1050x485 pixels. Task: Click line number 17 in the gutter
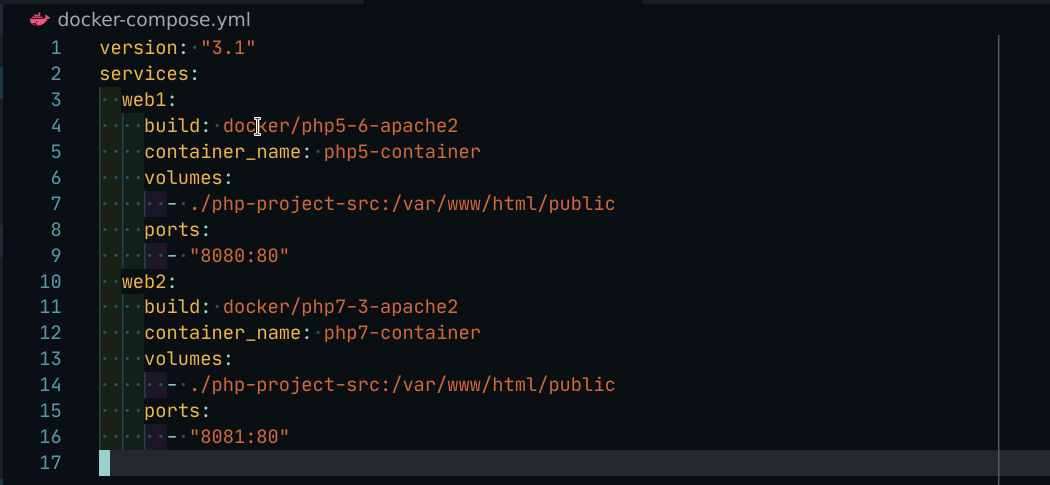click(50, 463)
